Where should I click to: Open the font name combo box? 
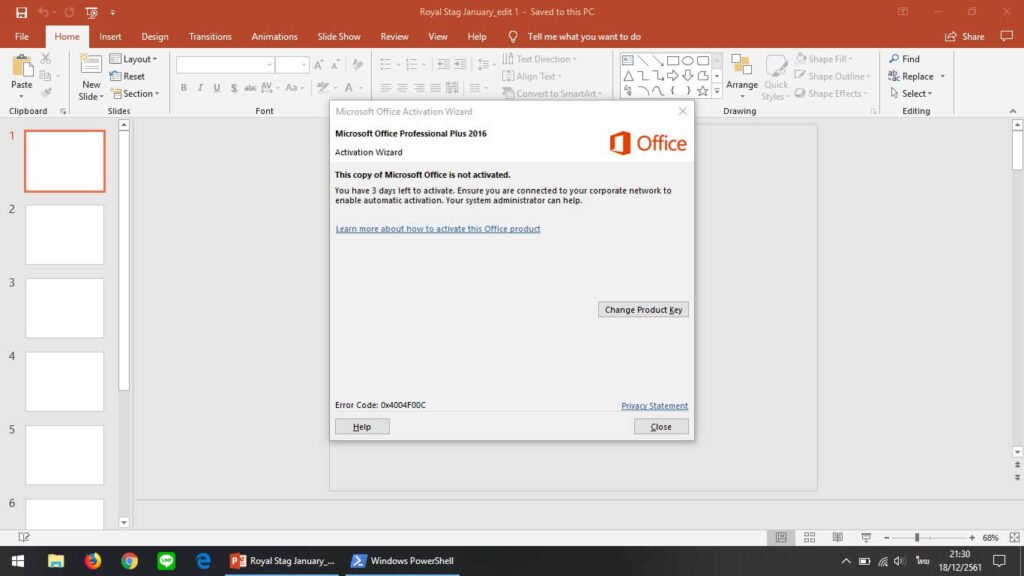(225, 65)
